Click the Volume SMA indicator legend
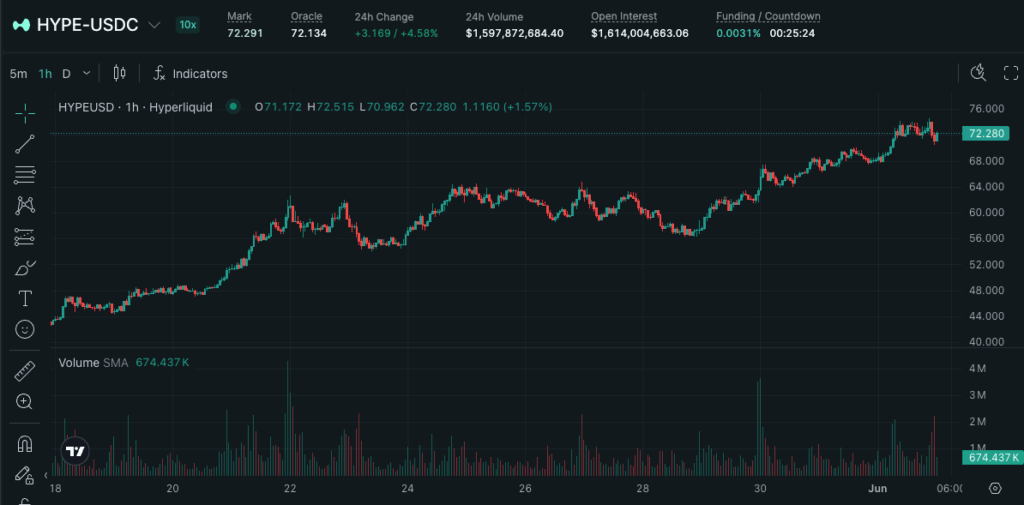 point(95,362)
